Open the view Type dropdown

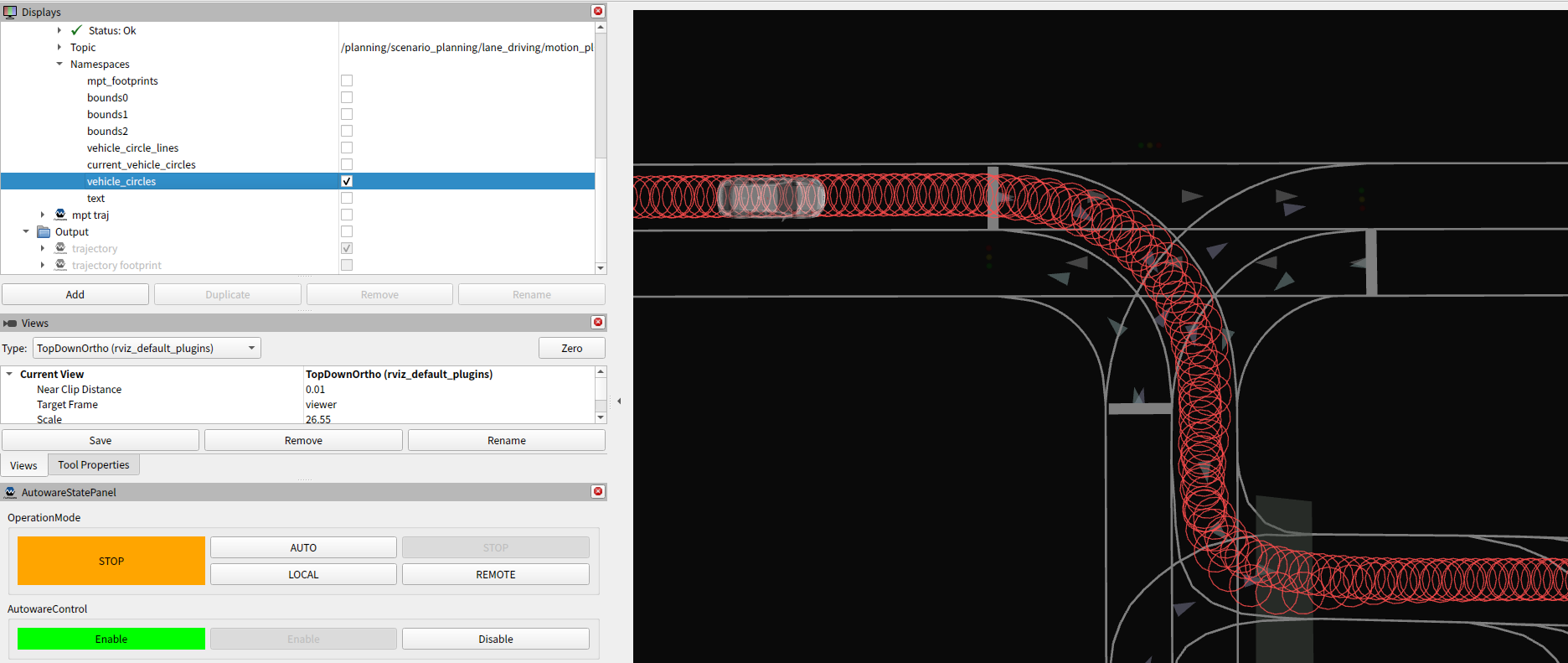147,348
